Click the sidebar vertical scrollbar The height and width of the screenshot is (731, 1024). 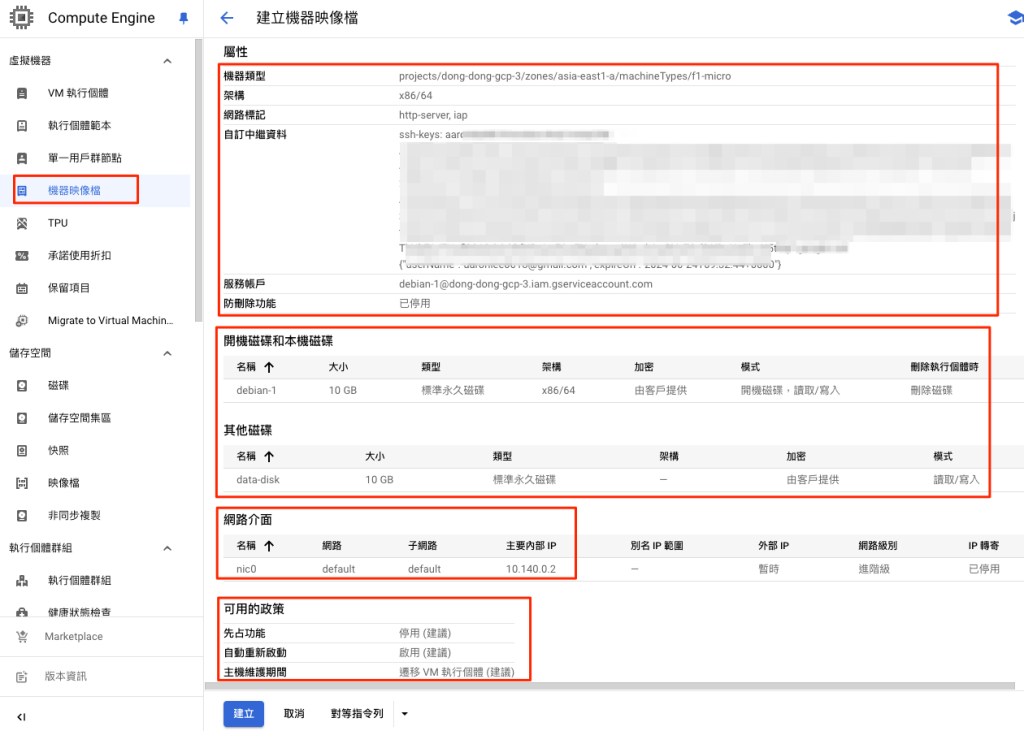[199, 180]
